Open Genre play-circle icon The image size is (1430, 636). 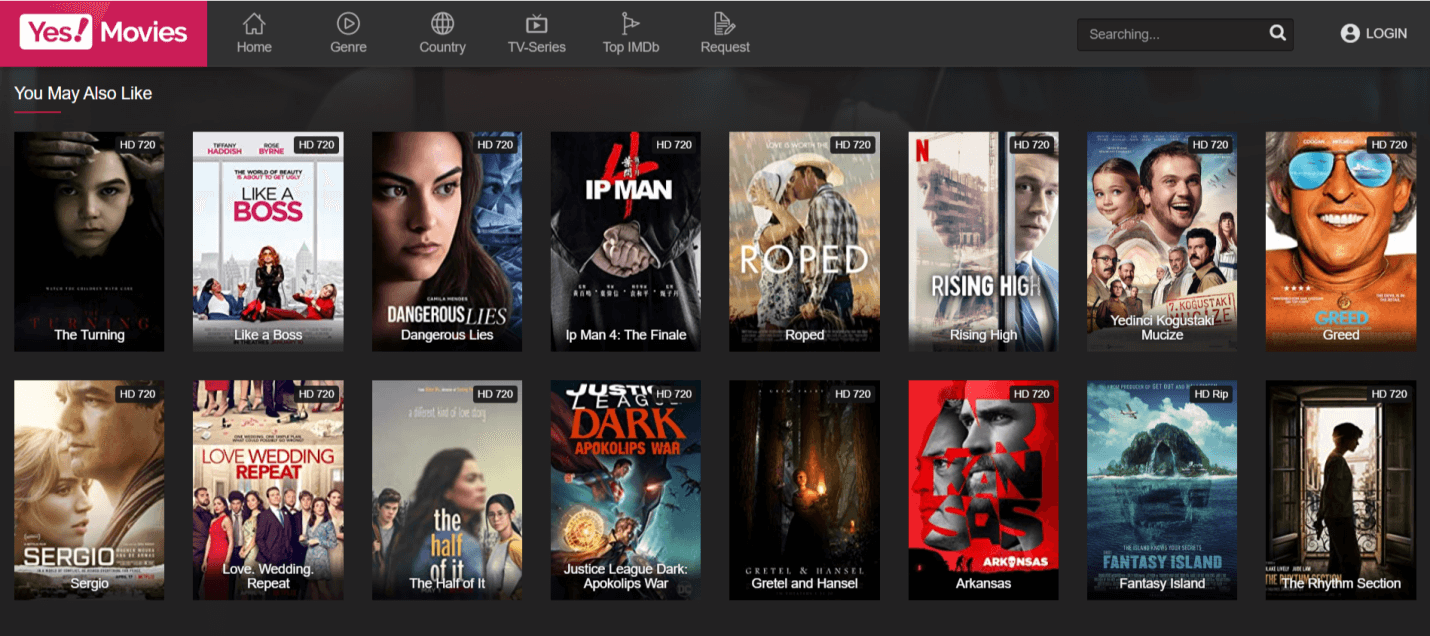[x=348, y=22]
